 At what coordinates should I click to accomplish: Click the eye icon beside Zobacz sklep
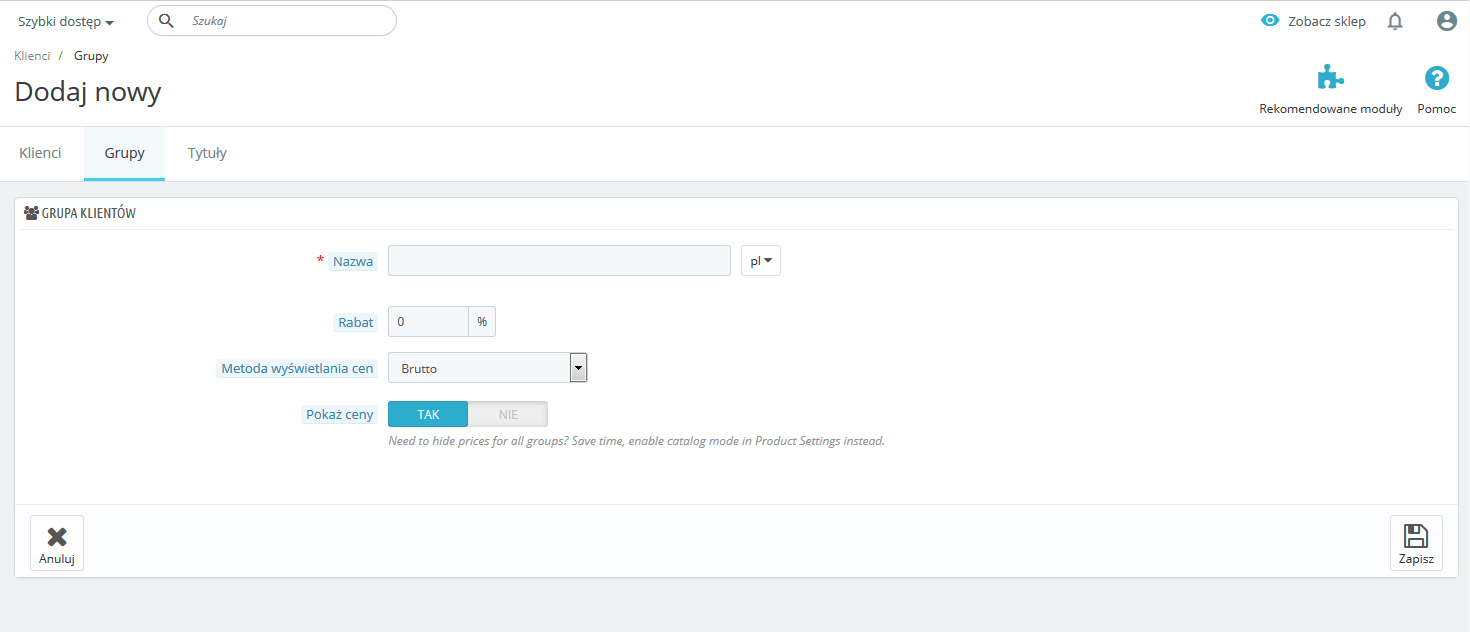[1270, 20]
